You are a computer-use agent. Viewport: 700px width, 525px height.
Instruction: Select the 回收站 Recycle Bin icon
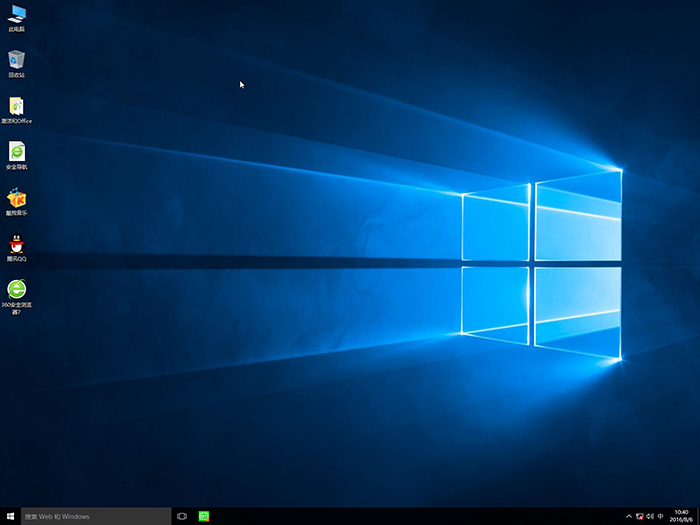(x=17, y=60)
